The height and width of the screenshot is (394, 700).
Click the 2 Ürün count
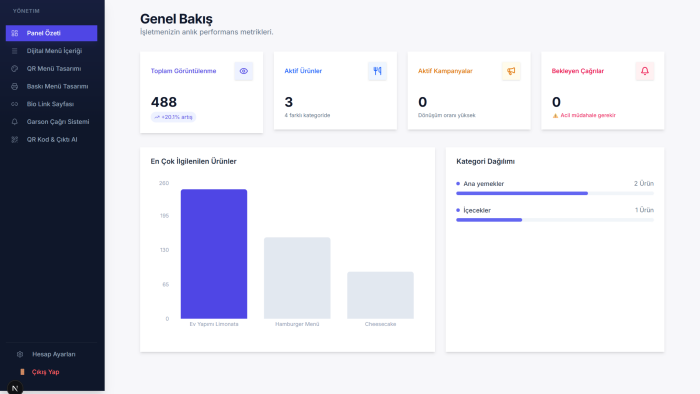coord(644,183)
